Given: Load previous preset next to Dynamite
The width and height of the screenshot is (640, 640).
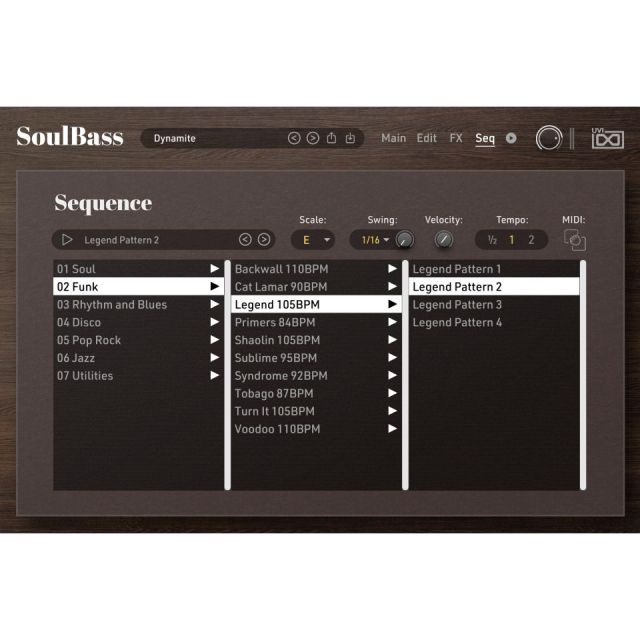Looking at the screenshot, I should coord(294,138).
